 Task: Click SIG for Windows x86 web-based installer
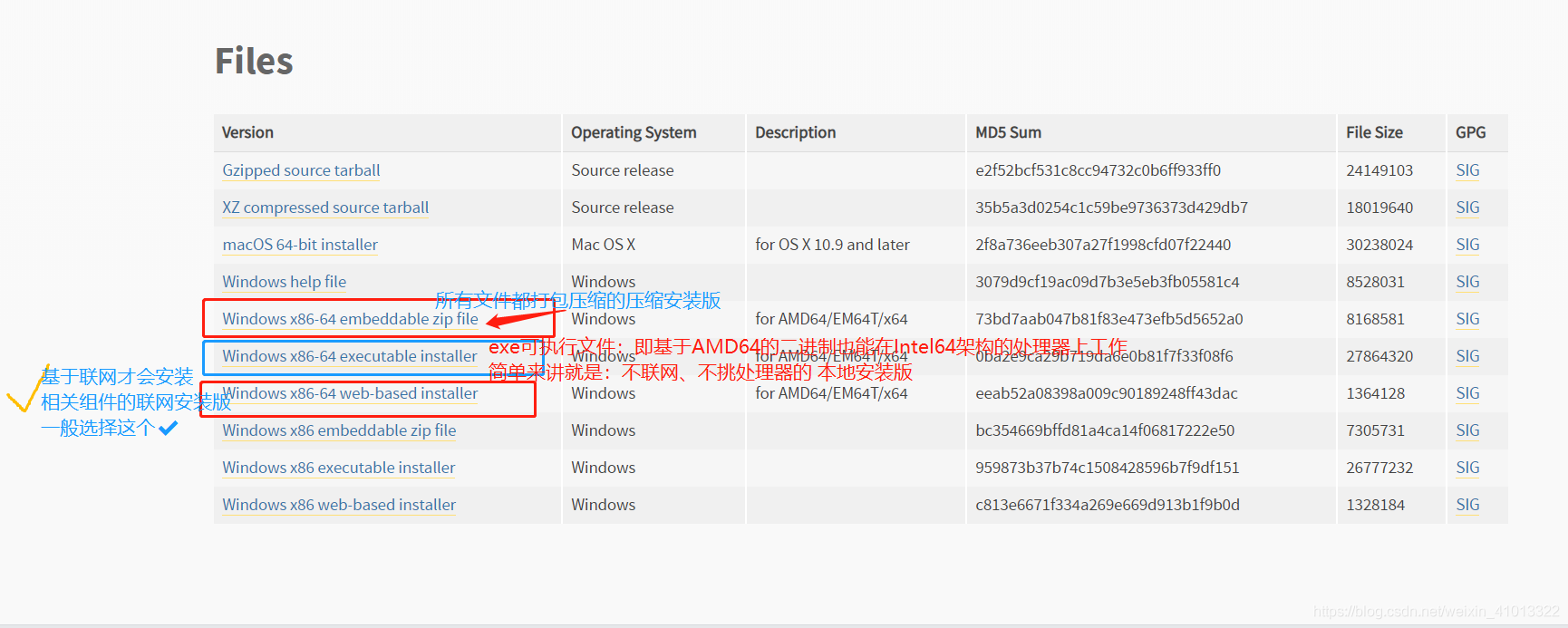point(1467,505)
